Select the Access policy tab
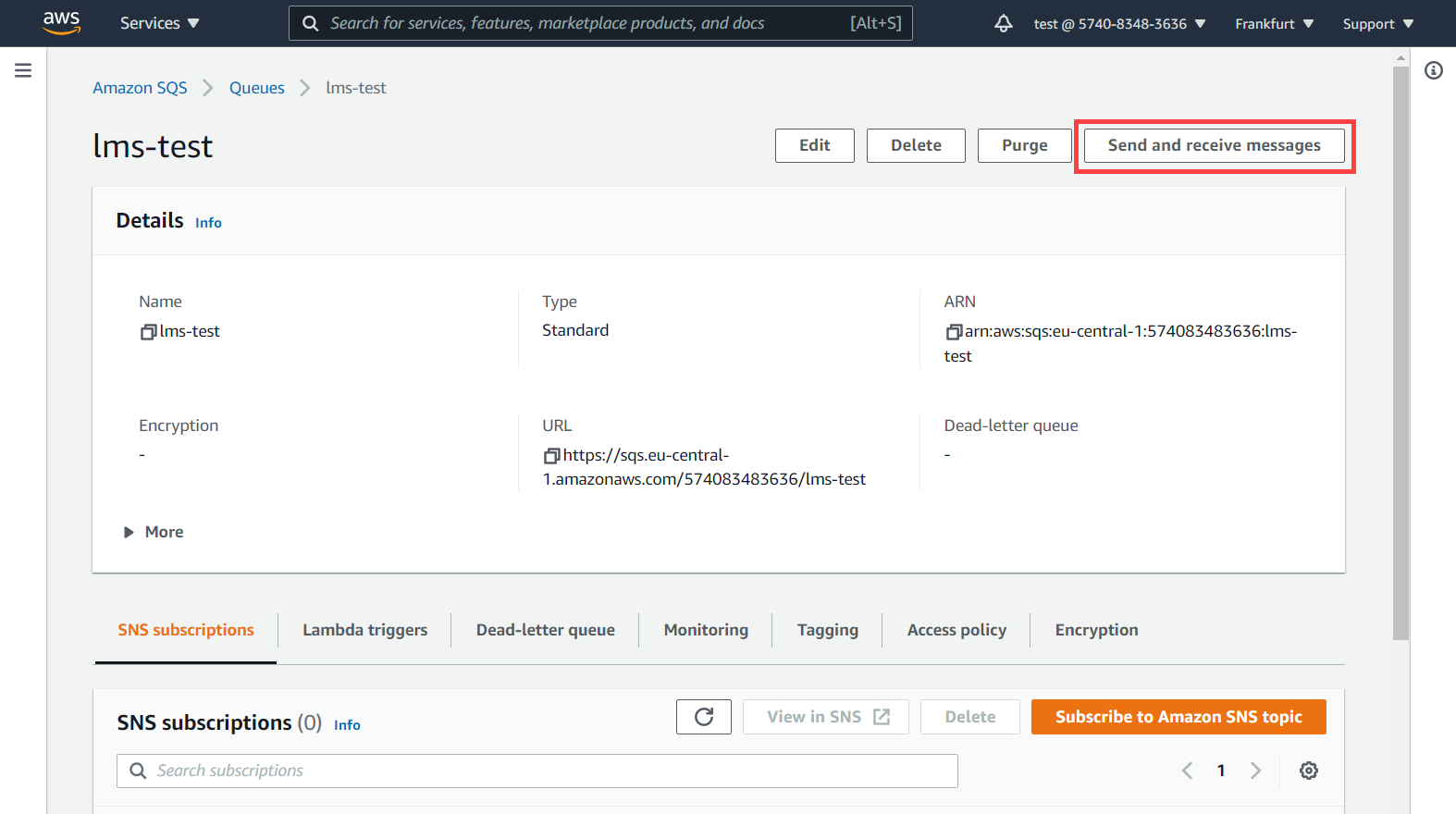 tap(956, 630)
